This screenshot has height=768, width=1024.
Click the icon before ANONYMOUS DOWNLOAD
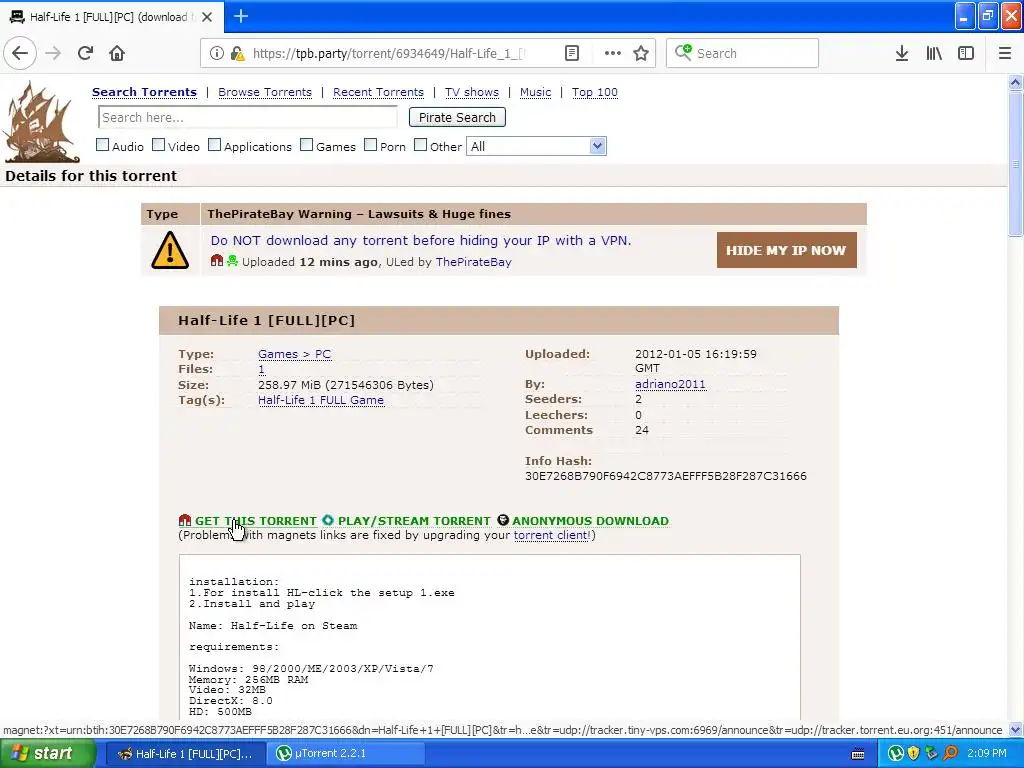pos(503,520)
